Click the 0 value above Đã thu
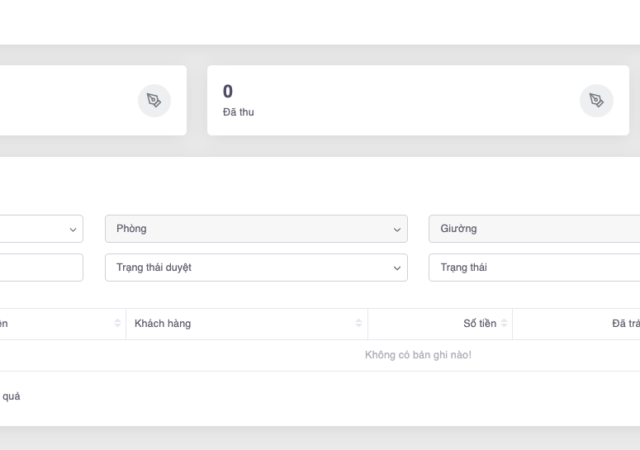The height and width of the screenshot is (450, 640). [x=228, y=91]
